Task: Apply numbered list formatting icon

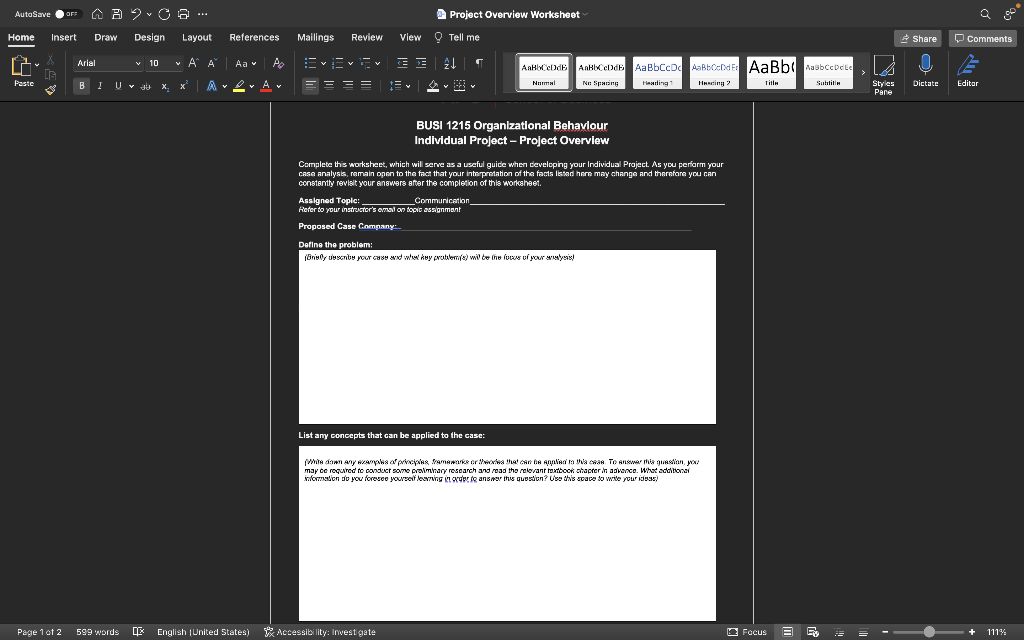Action: click(x=338, y=63)
